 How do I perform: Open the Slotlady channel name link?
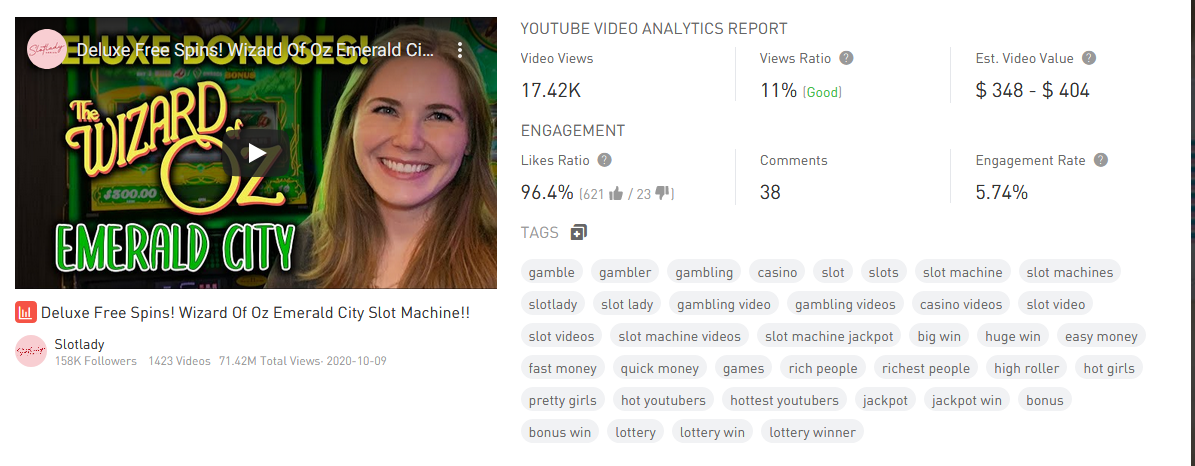pos(79,344)
